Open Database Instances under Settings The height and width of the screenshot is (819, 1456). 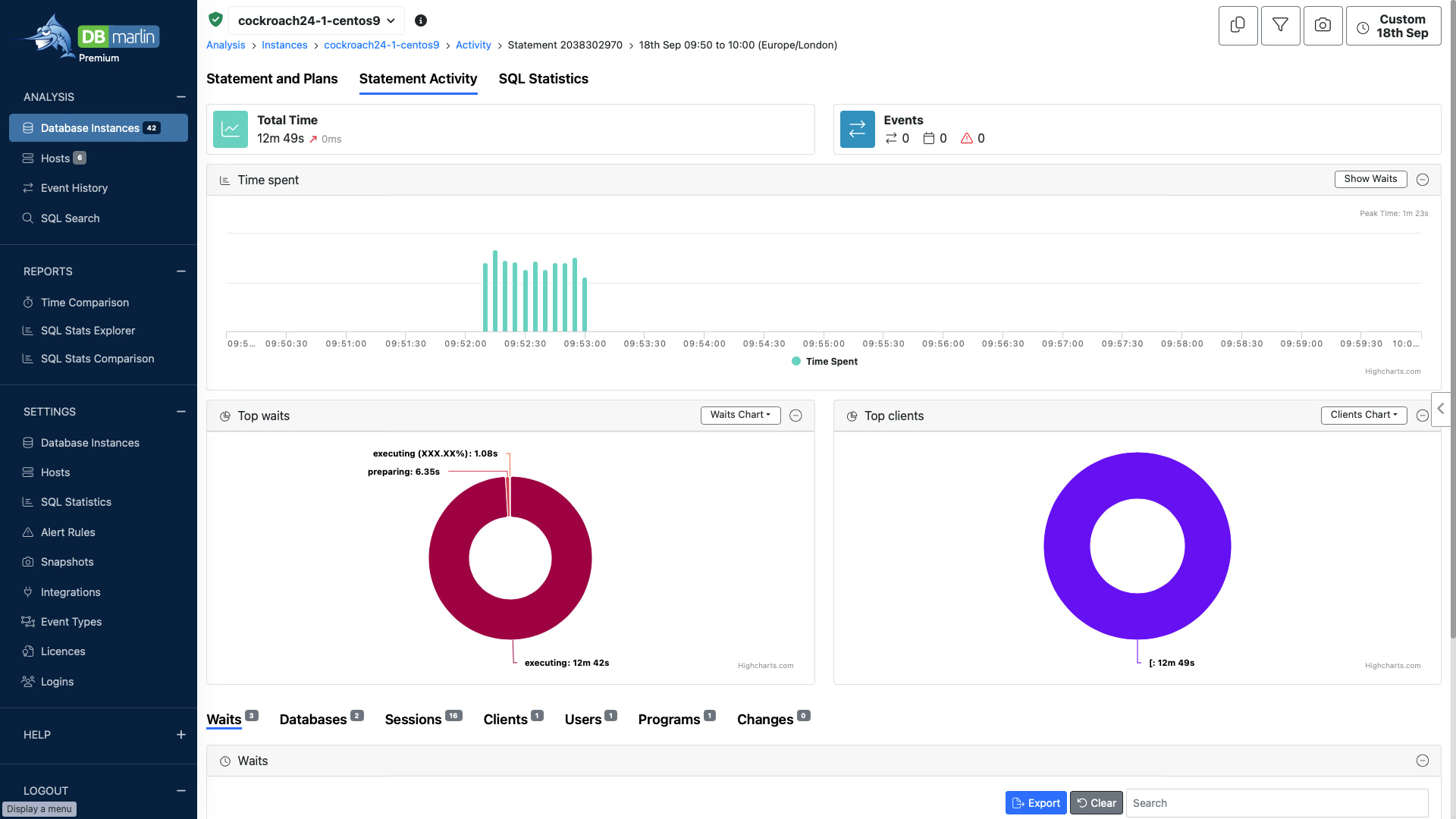tap(89, 443)
